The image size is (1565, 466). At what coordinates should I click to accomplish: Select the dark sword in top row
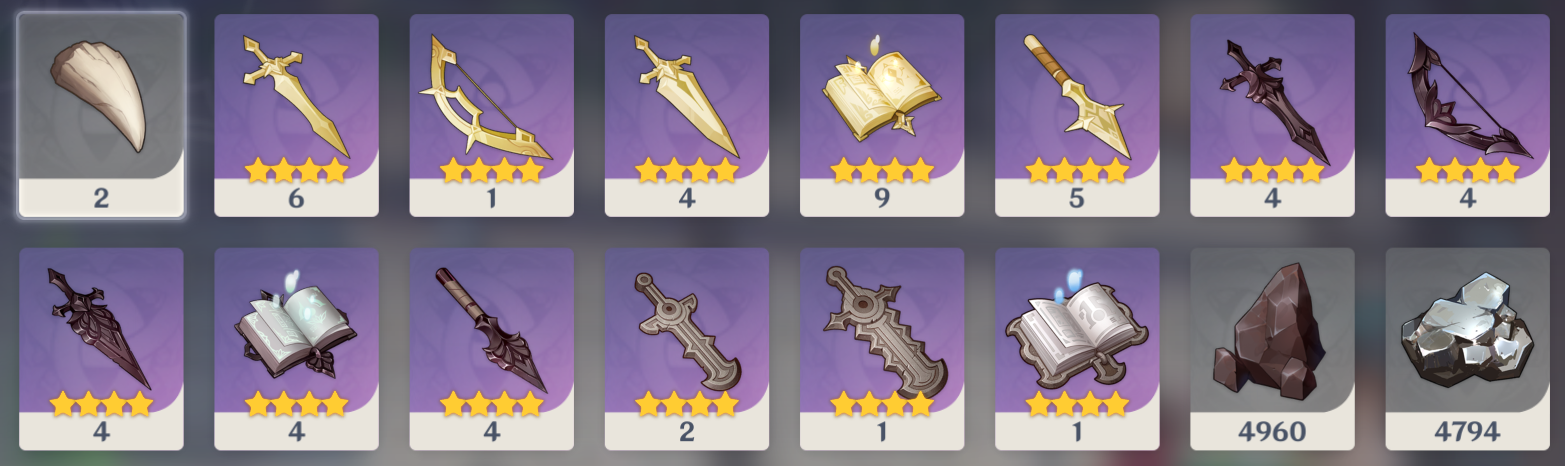[1272, 115]
